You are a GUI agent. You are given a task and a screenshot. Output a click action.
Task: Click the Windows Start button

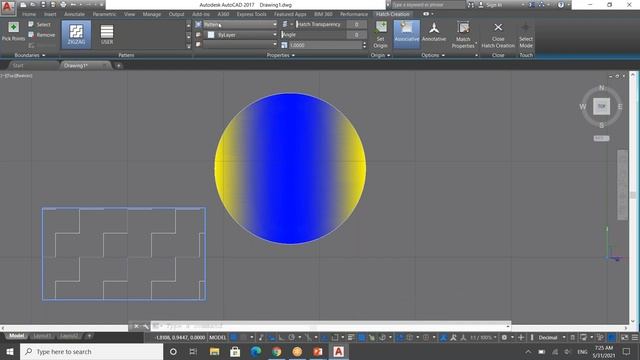(10, 351)
